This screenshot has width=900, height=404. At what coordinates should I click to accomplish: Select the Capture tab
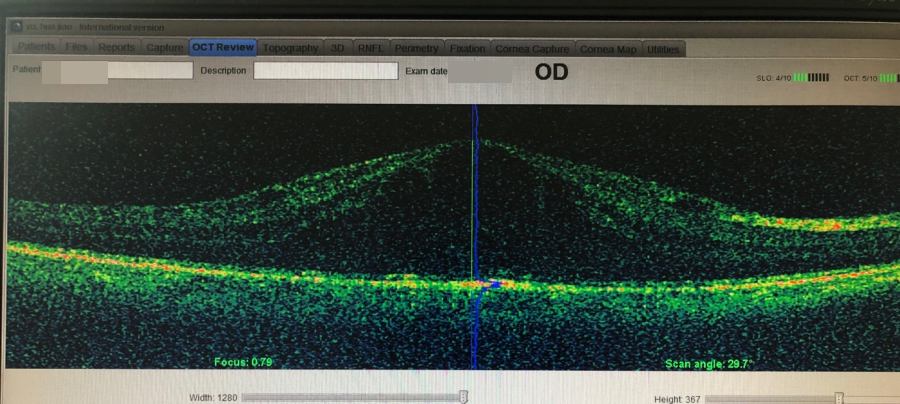pos(164,47)
